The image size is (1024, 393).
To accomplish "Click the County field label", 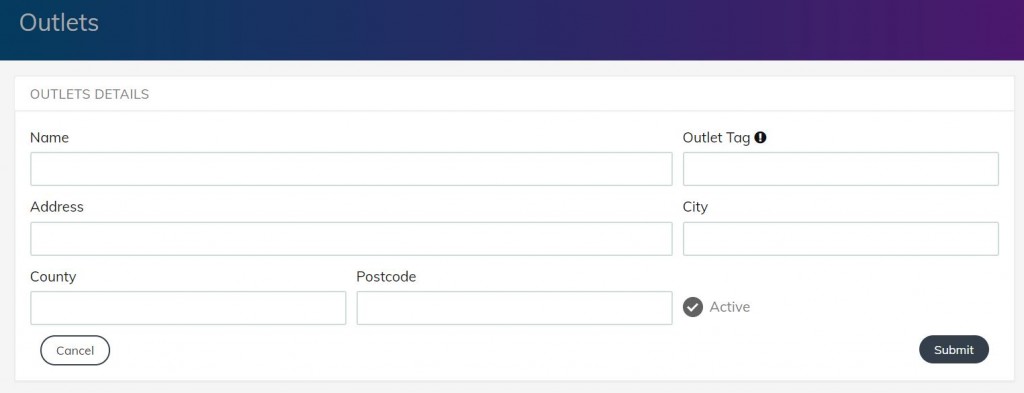I will 53,277.
